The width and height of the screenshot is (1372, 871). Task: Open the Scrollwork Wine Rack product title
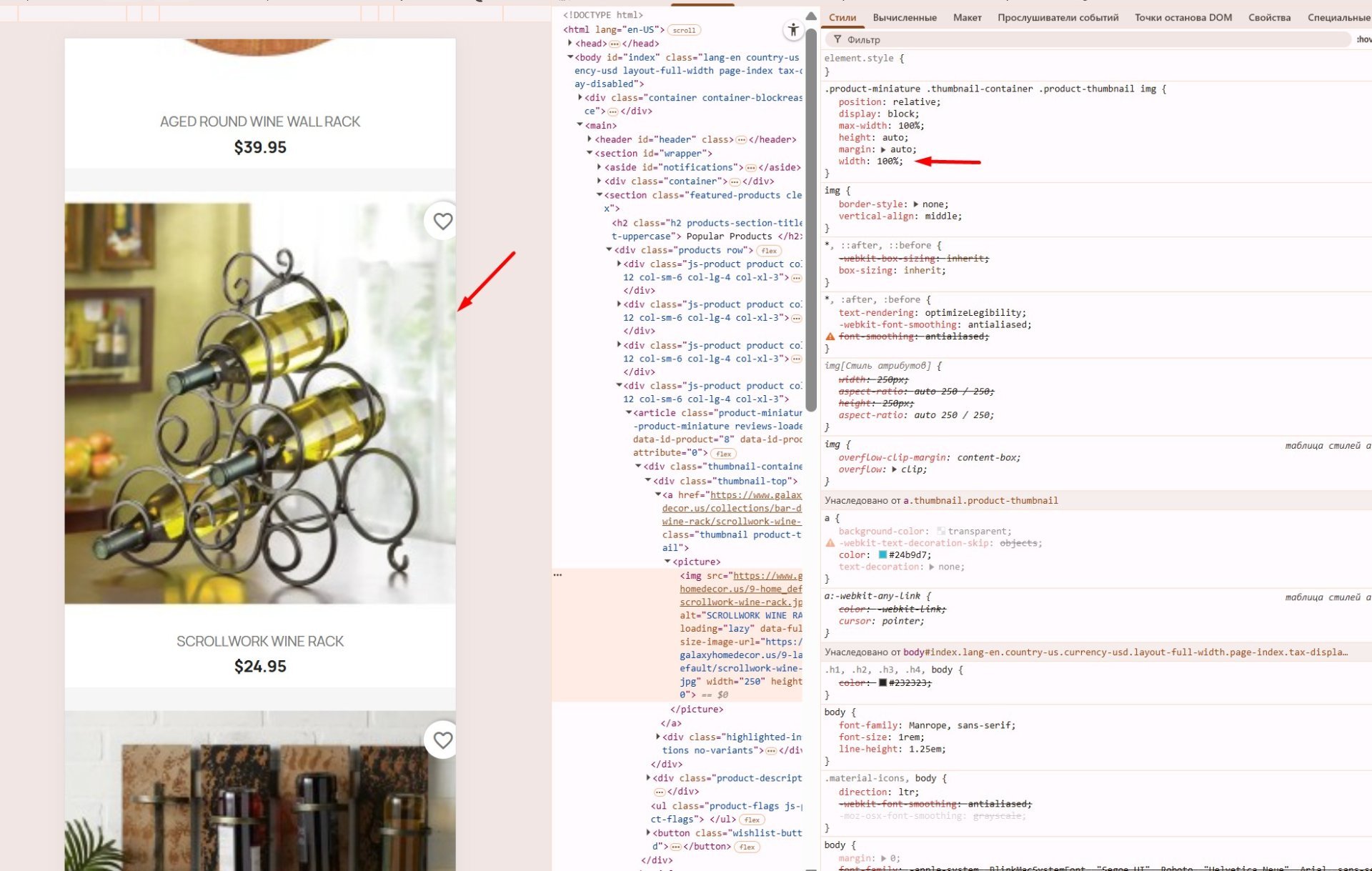pos(260,642)
